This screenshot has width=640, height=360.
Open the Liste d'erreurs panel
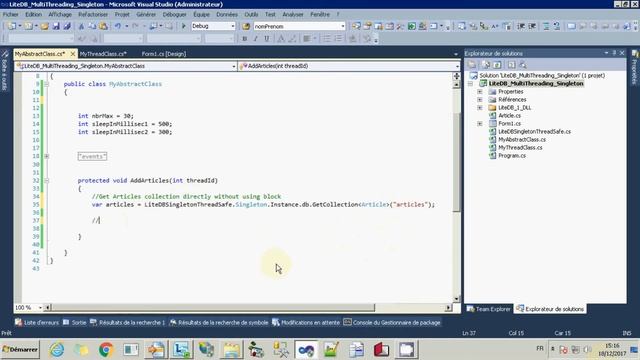pyautogui.click(x=37, y=322)
